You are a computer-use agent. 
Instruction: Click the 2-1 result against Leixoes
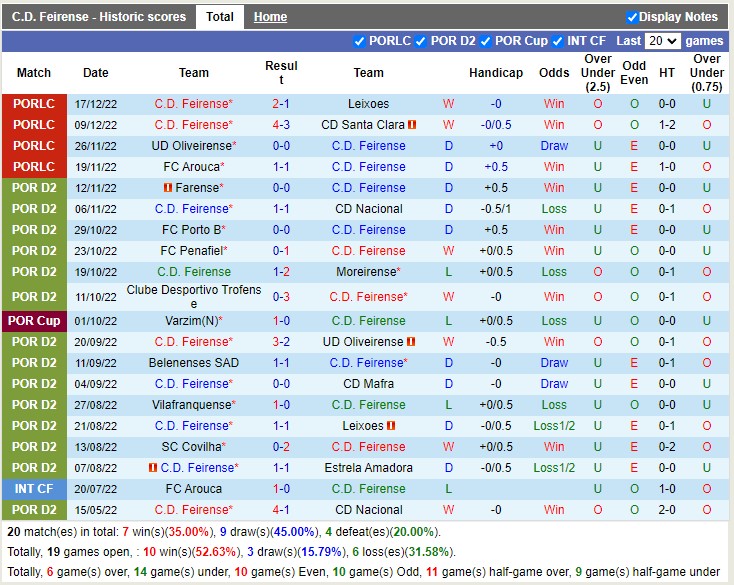coord(281,104)
